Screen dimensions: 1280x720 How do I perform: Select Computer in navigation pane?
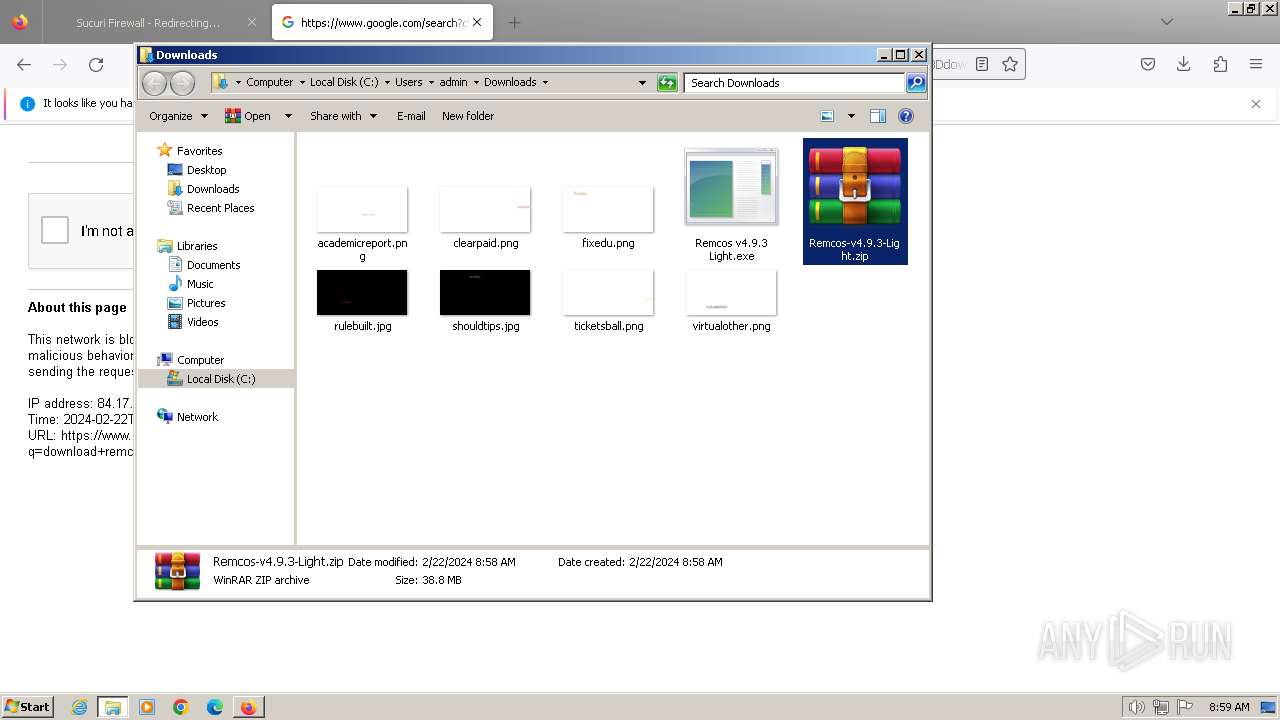pos(200,360)
